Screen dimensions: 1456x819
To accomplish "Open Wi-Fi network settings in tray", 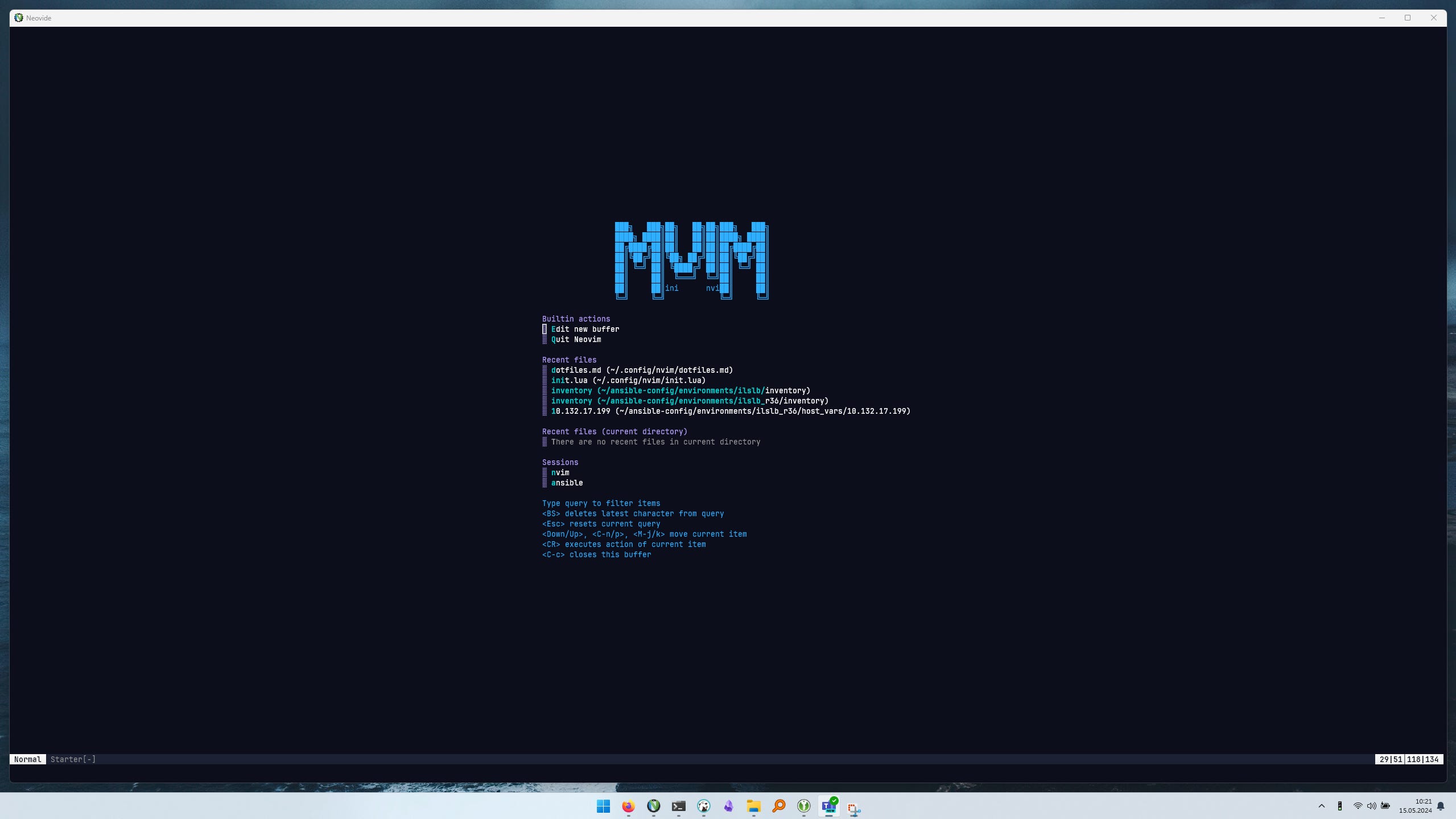I will point(1358,806).
